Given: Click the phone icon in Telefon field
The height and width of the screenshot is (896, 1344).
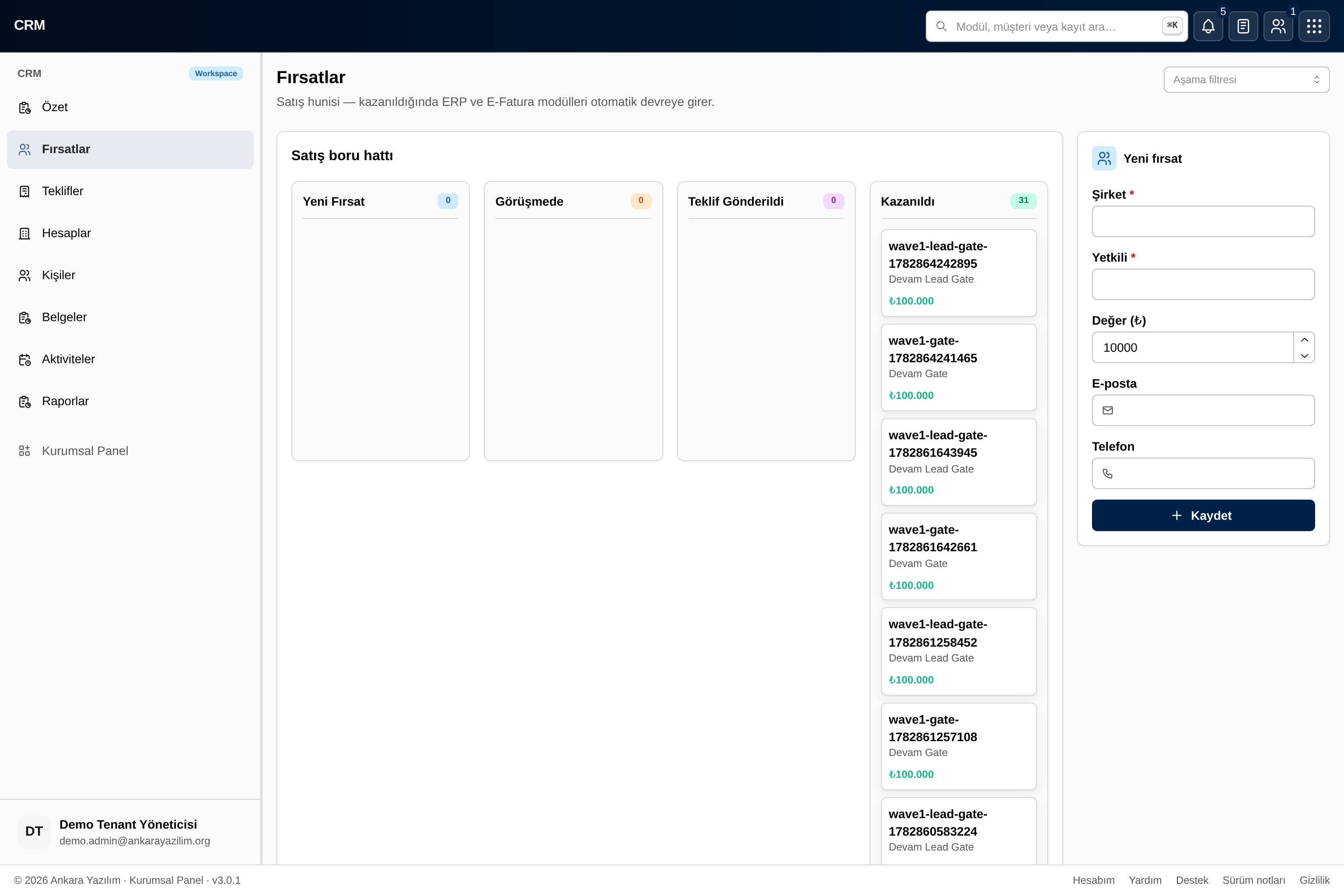Looking at the screenshot, I should [1107, 473].
